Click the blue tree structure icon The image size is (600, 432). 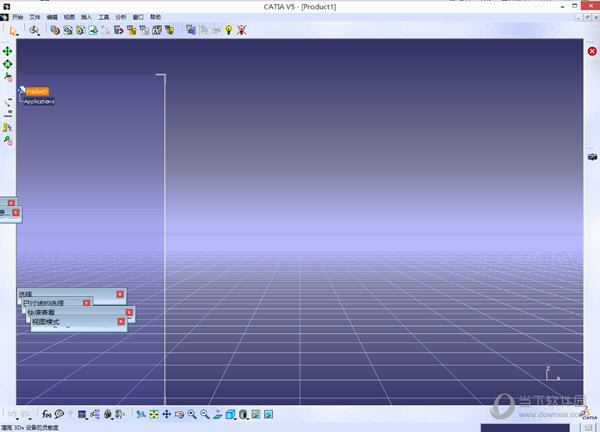click(x=95, y=414)
